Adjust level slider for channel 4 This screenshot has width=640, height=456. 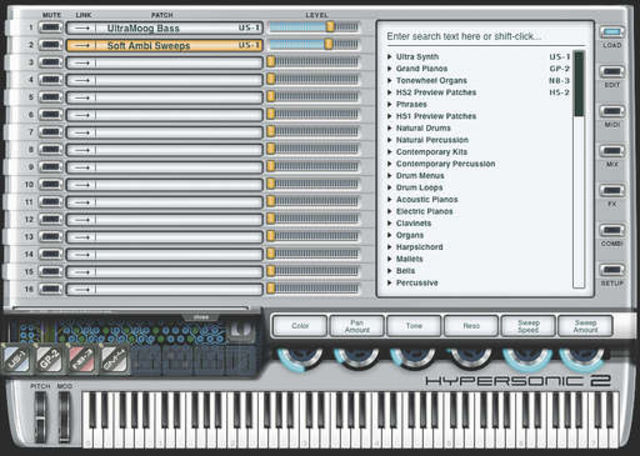(x=313, y=79)
